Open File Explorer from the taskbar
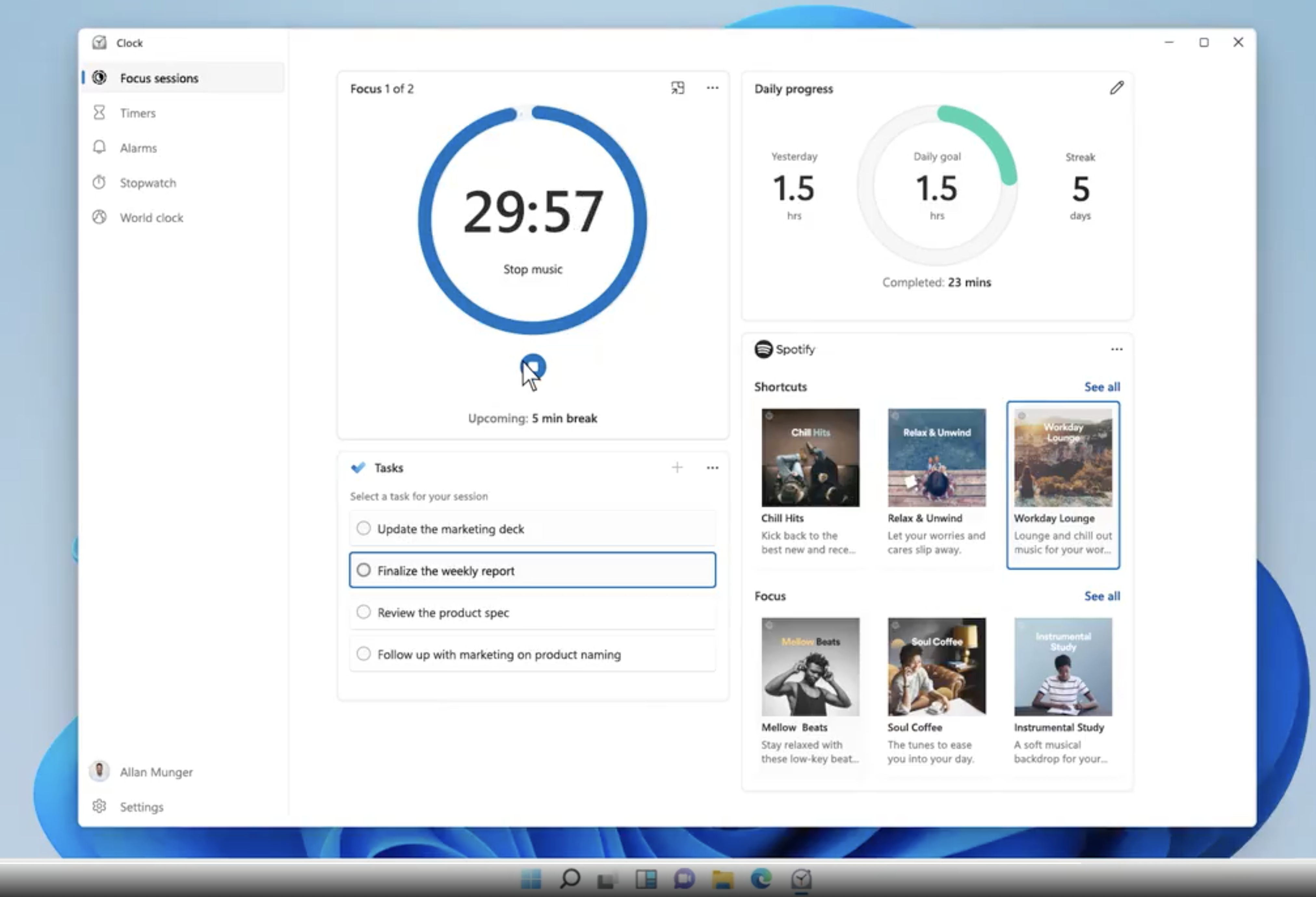This screenshot has height=897, width=1316. pos(723,879)
